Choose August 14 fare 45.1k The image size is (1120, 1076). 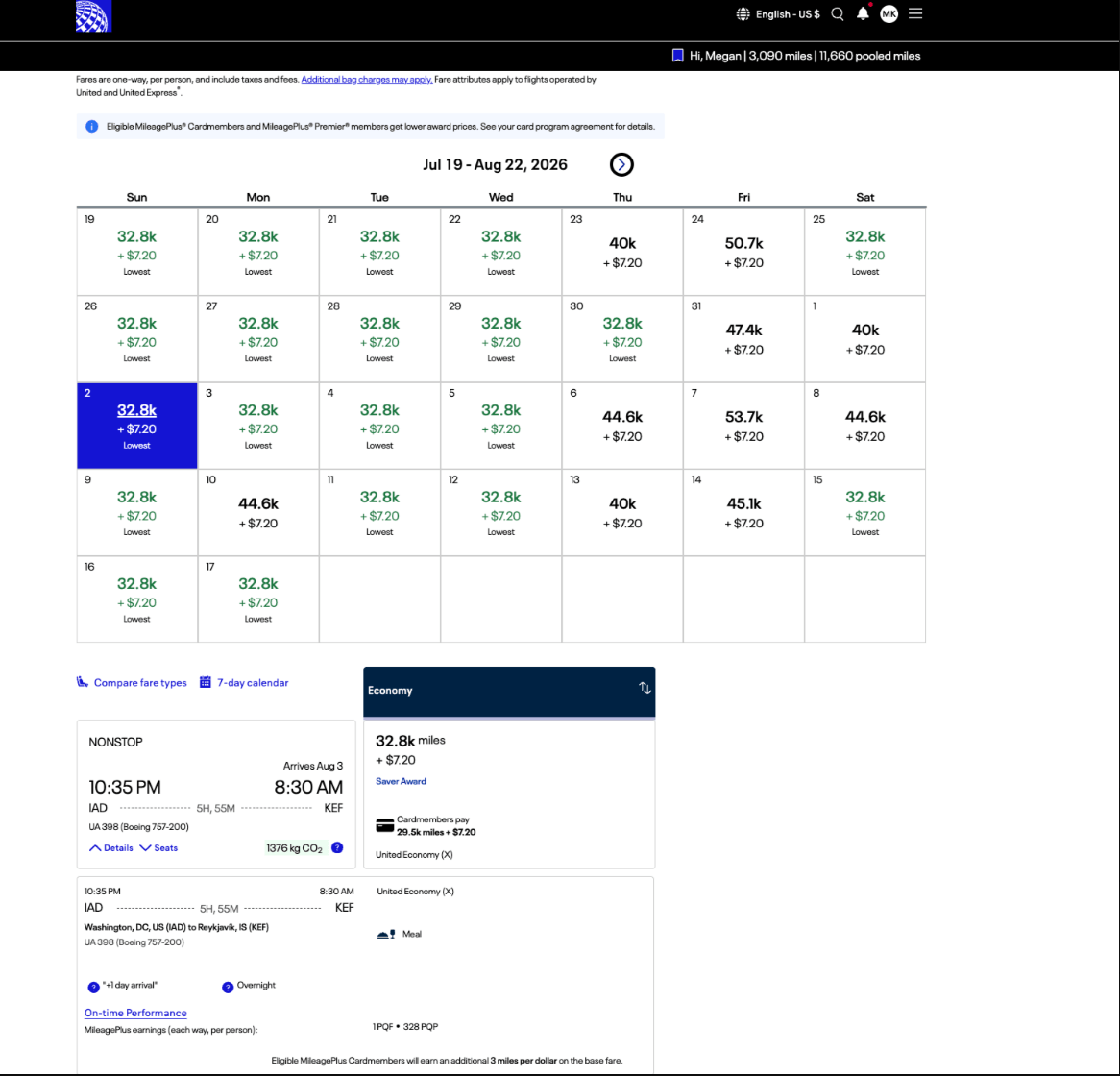click(743, 512)
